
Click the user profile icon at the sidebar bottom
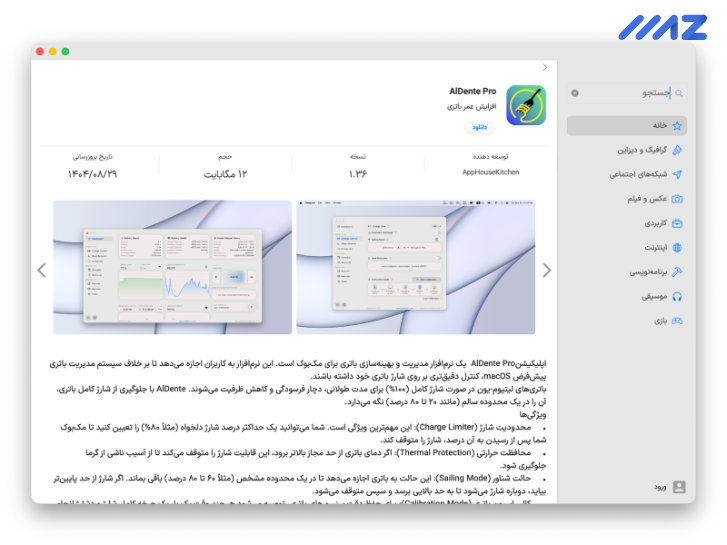coord(679,487)
